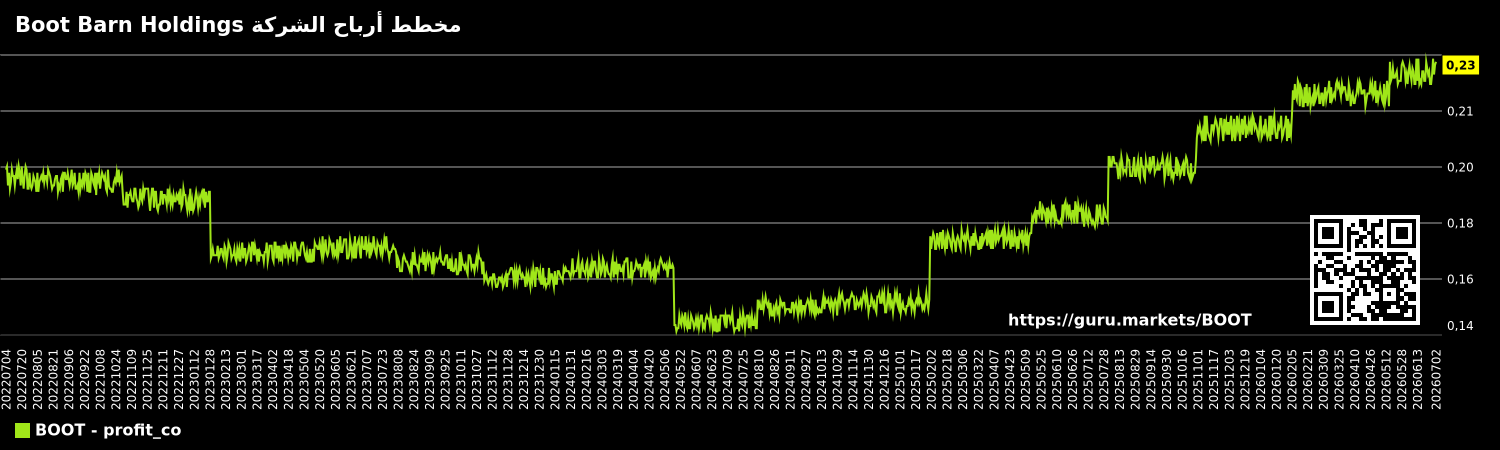Click the QR code image
This screenshot has width=1500, height=450.
(x=1365, y=270)
